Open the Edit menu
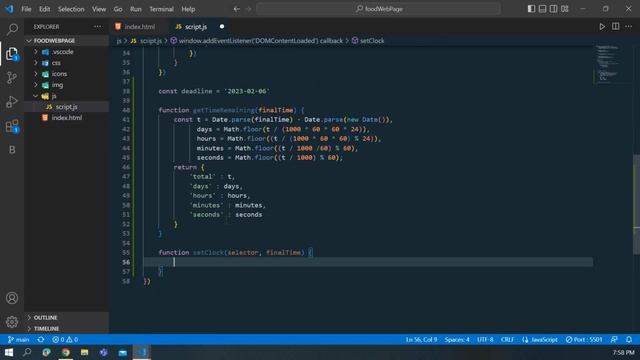The image size is (640, 360). pyautogui.click(x=44, y=9)
